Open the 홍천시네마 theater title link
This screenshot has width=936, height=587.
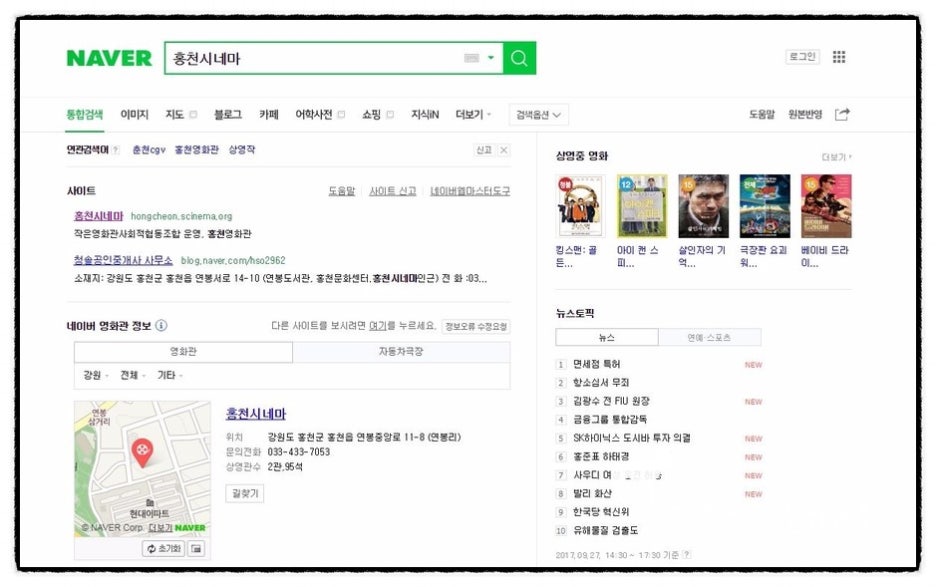pyautogui.click(x=255, y=413)
